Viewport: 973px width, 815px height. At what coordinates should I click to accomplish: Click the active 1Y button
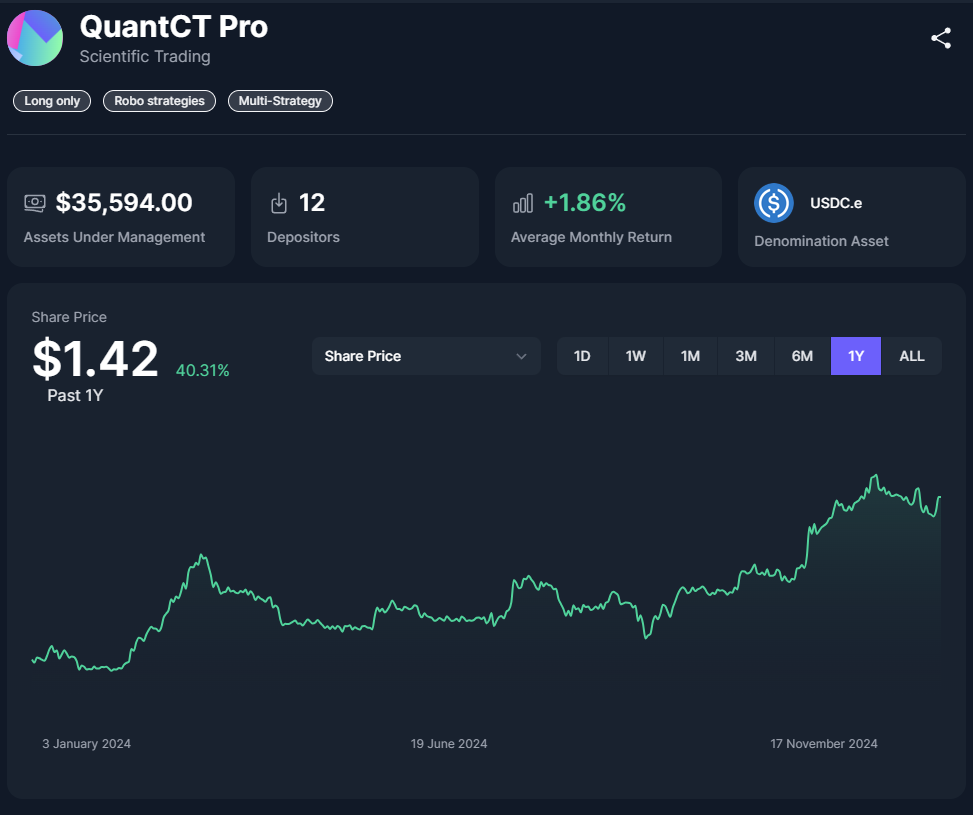(856, 355)
